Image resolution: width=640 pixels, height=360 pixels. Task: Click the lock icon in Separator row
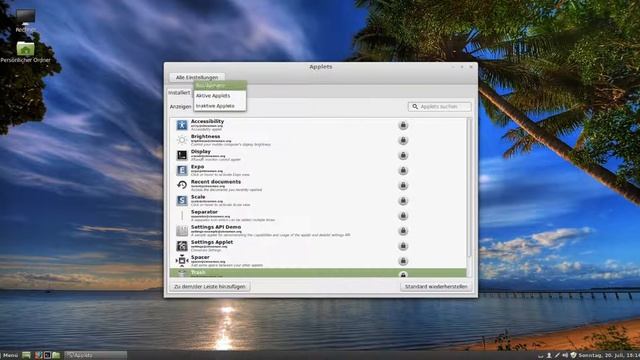(x=403, y=216)
